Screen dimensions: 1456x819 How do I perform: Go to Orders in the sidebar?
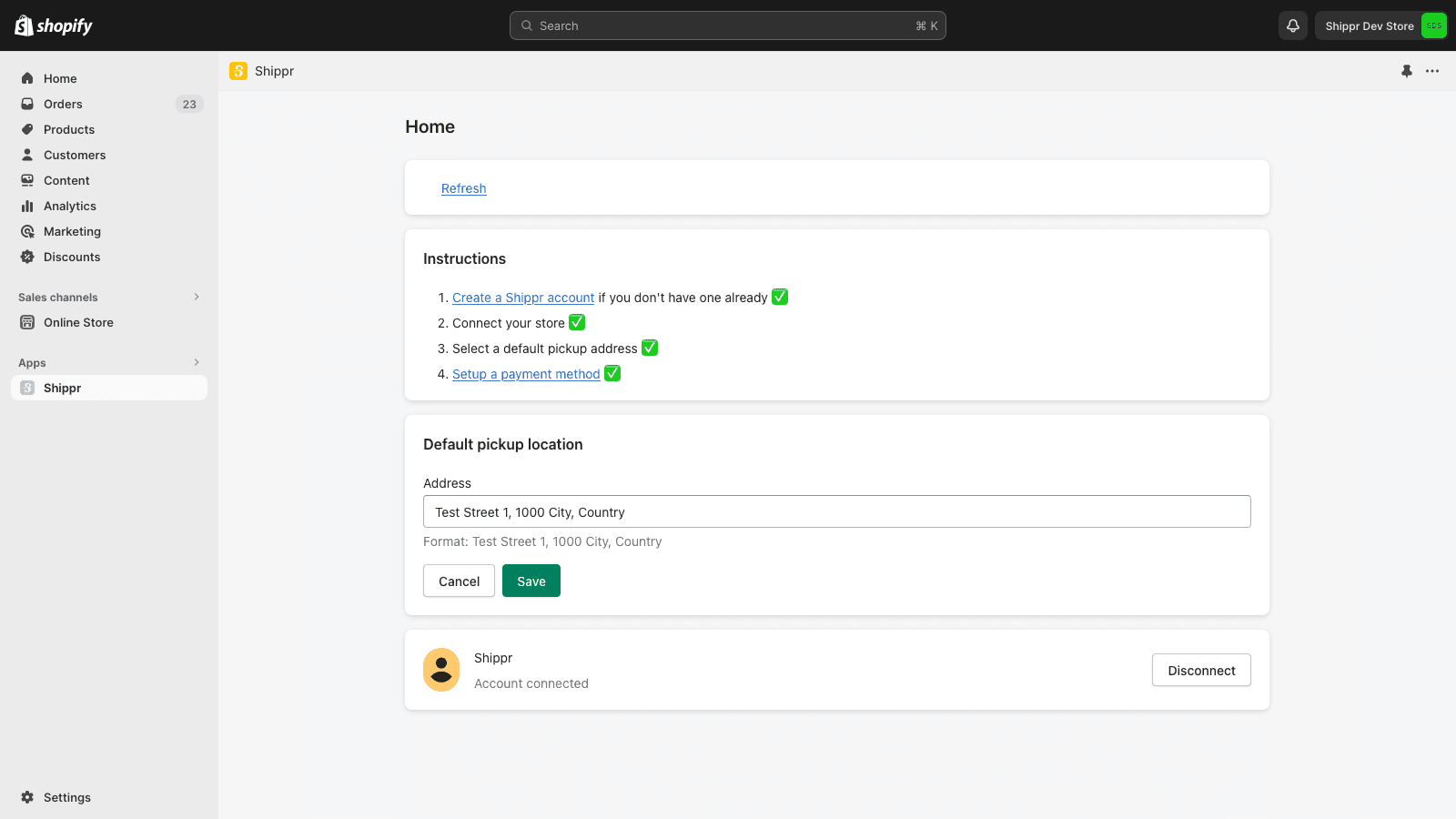pyautogui.click(x=63, y=105)
